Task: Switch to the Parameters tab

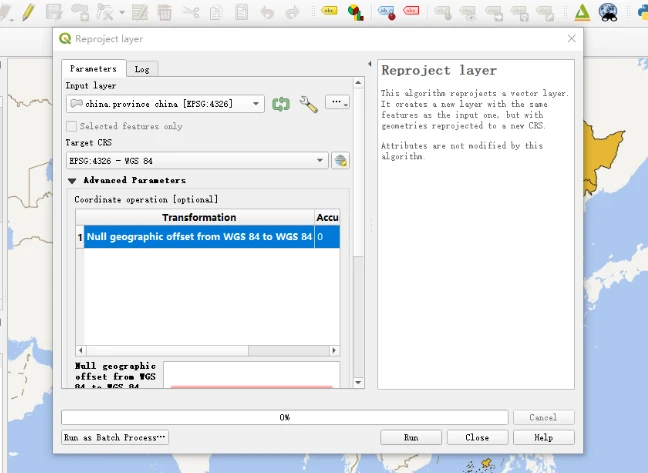Action: tap(93, 69)
